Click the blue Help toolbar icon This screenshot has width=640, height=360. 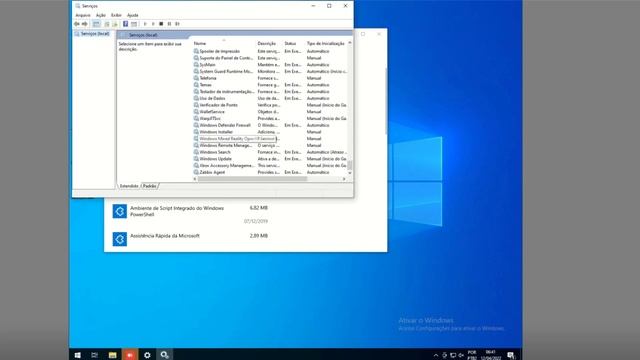126,24
